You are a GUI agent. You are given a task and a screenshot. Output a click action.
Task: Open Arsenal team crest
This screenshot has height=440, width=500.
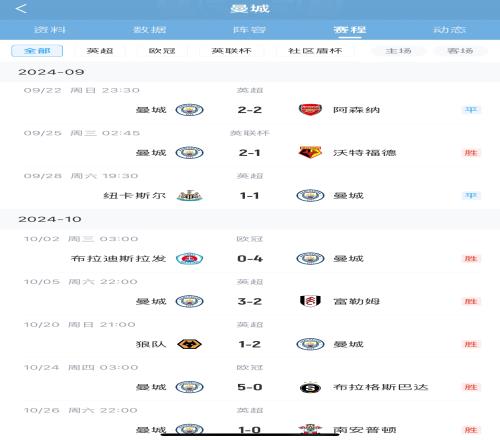(x=310, y=110)
